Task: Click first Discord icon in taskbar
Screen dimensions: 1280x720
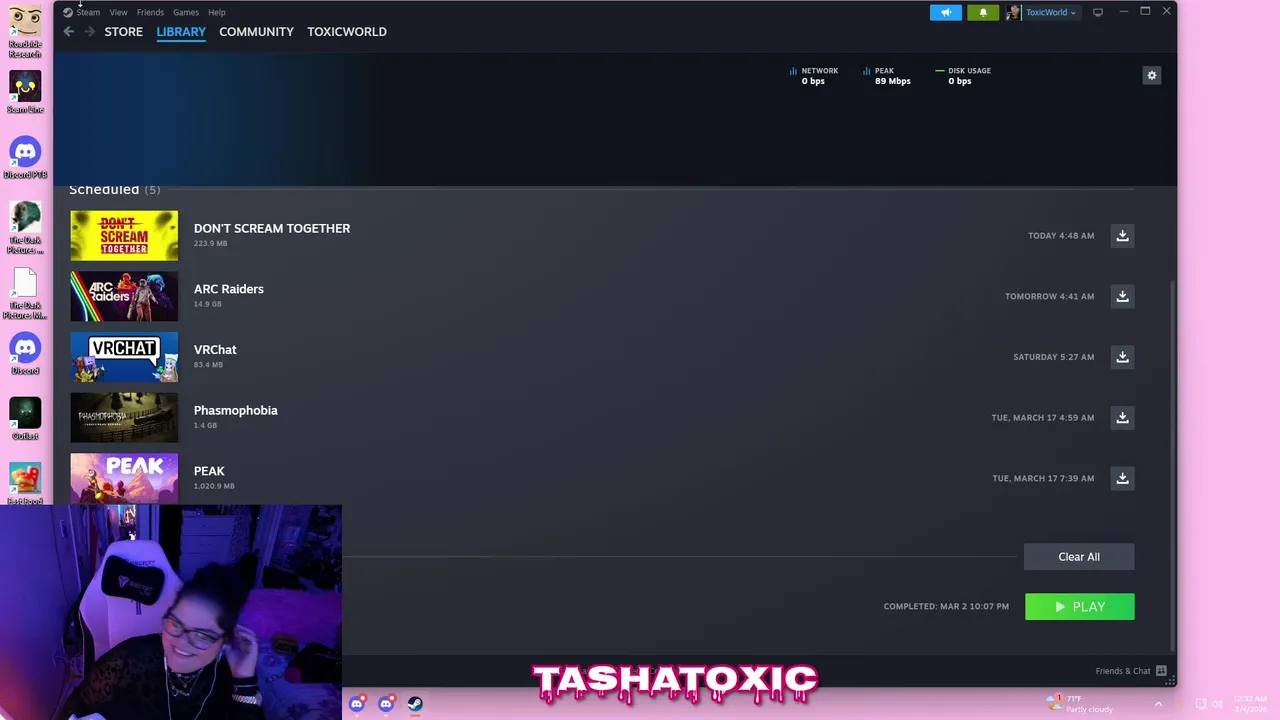Action: (356, 704)
